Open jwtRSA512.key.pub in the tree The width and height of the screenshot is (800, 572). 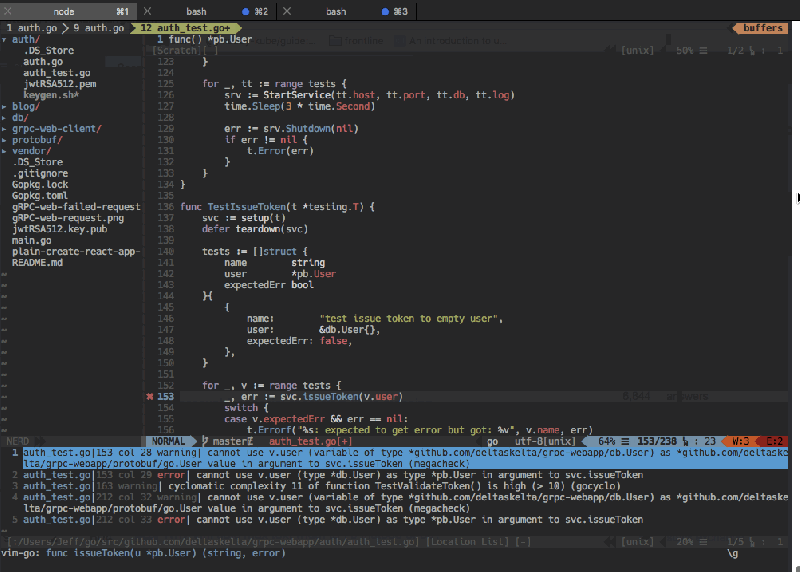(x=60, y=229)
